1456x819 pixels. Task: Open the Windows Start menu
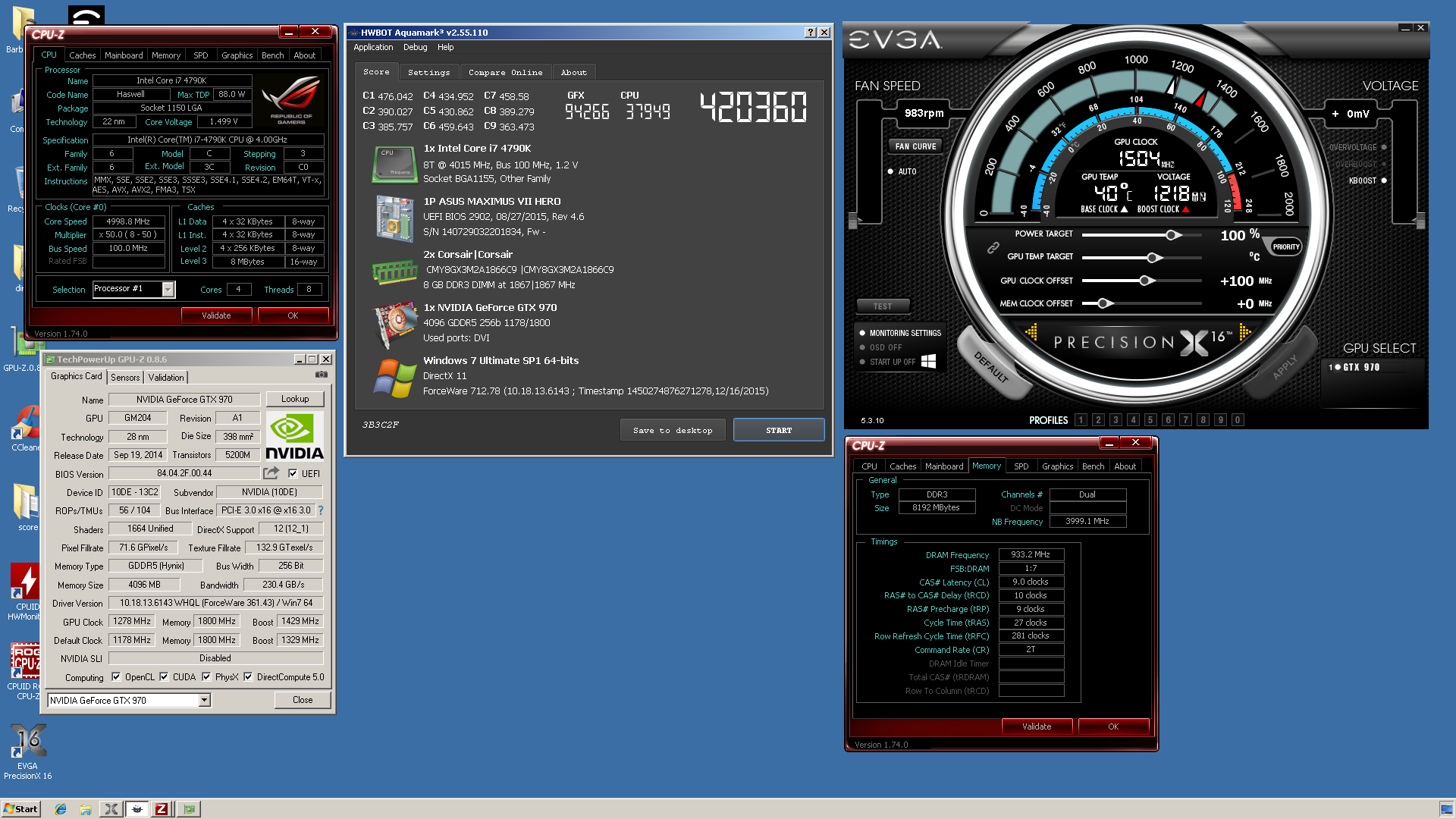[x=20, y=809]
